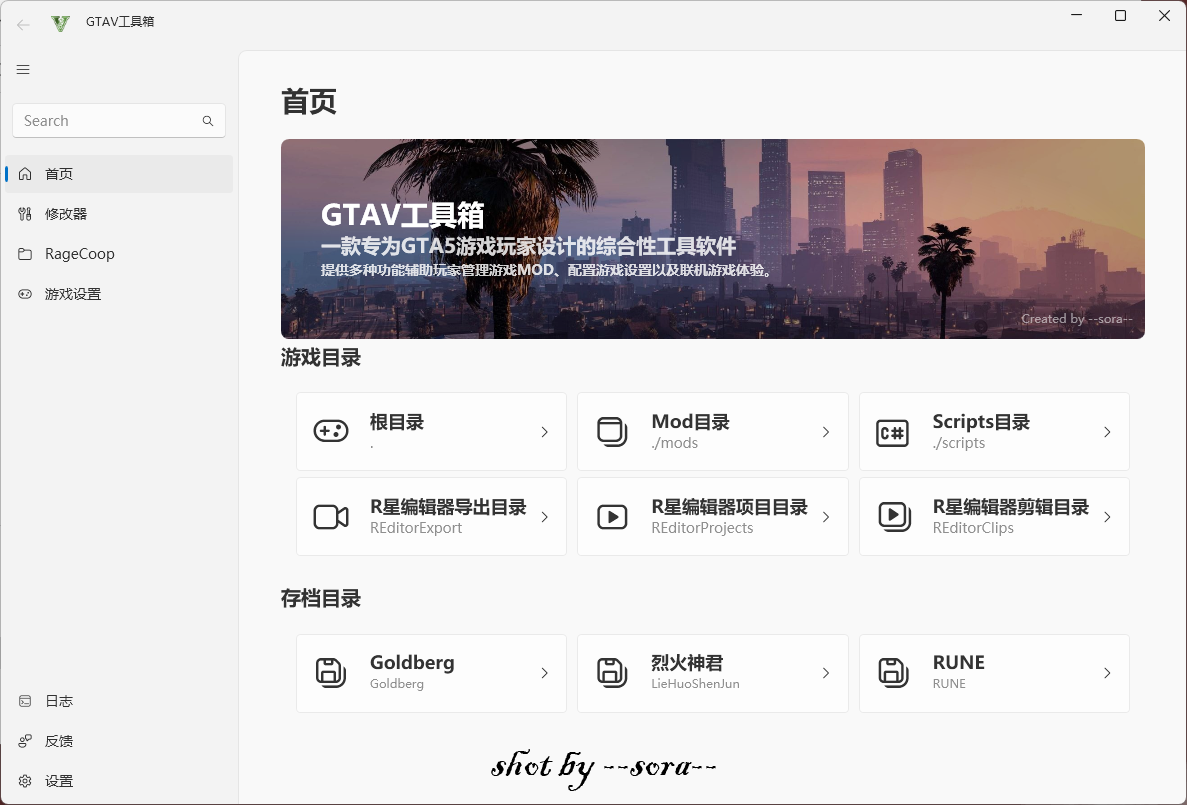This screenshot has width=1187, height=805.
Task: Click the REditorProjects subtitle text
Action: point(703,528)
